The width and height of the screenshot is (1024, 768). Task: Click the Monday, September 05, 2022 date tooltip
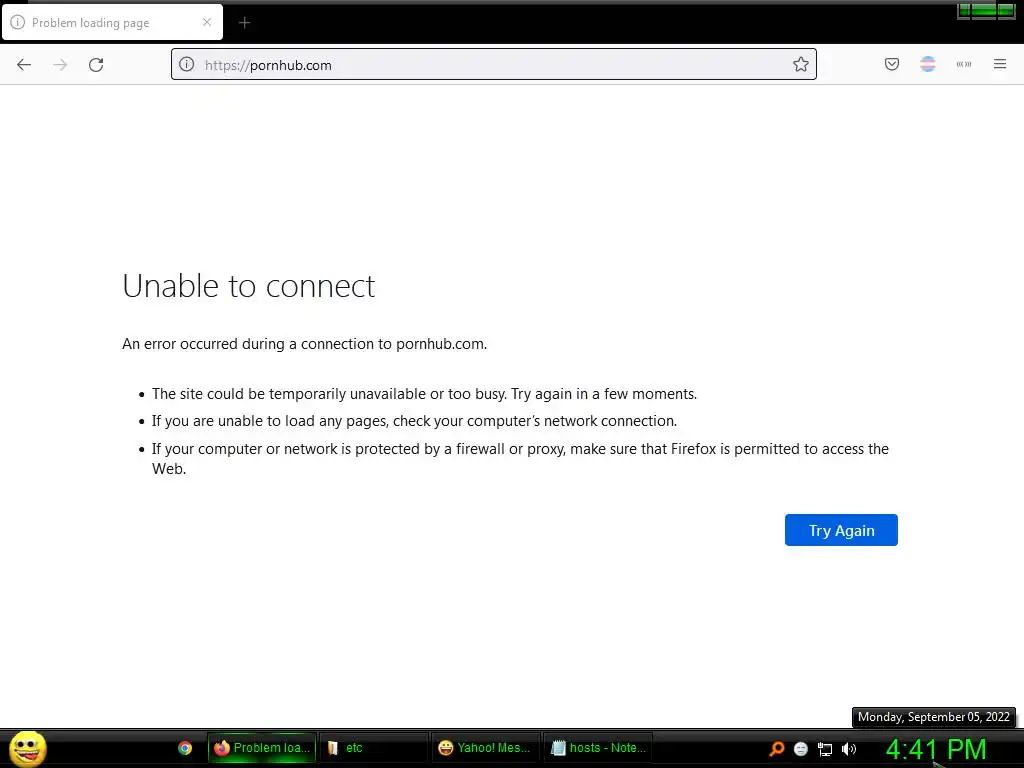point(933,717)
